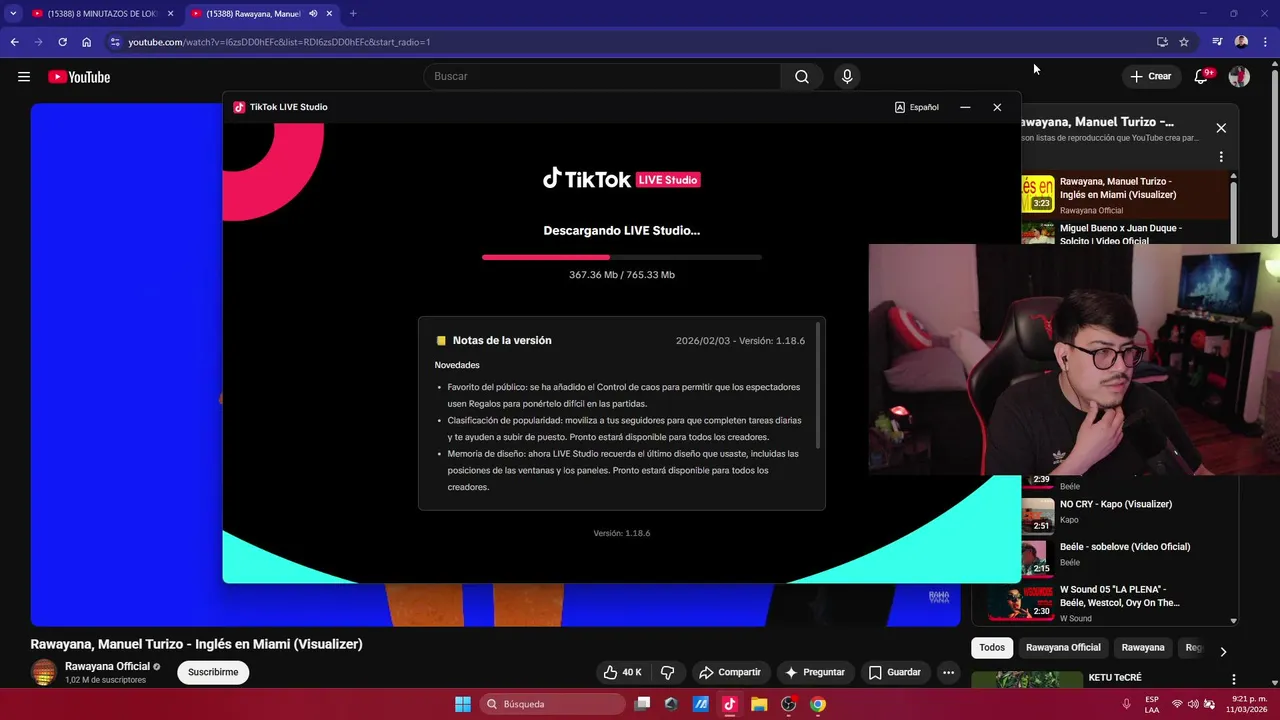Click the Compartir share button

click(729, 672)
